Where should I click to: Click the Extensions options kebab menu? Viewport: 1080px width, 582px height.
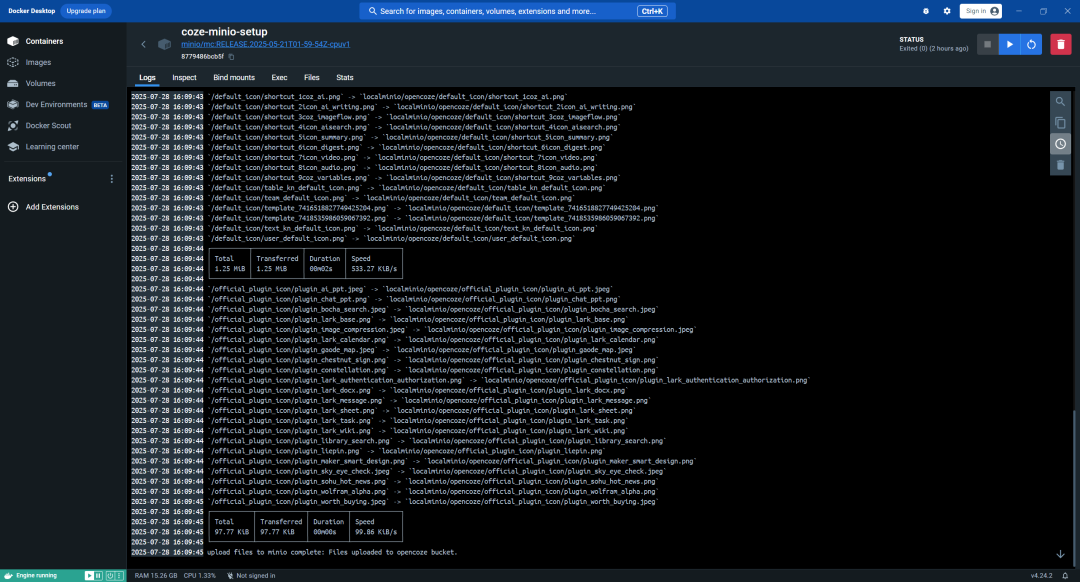[x=112, y=179]
